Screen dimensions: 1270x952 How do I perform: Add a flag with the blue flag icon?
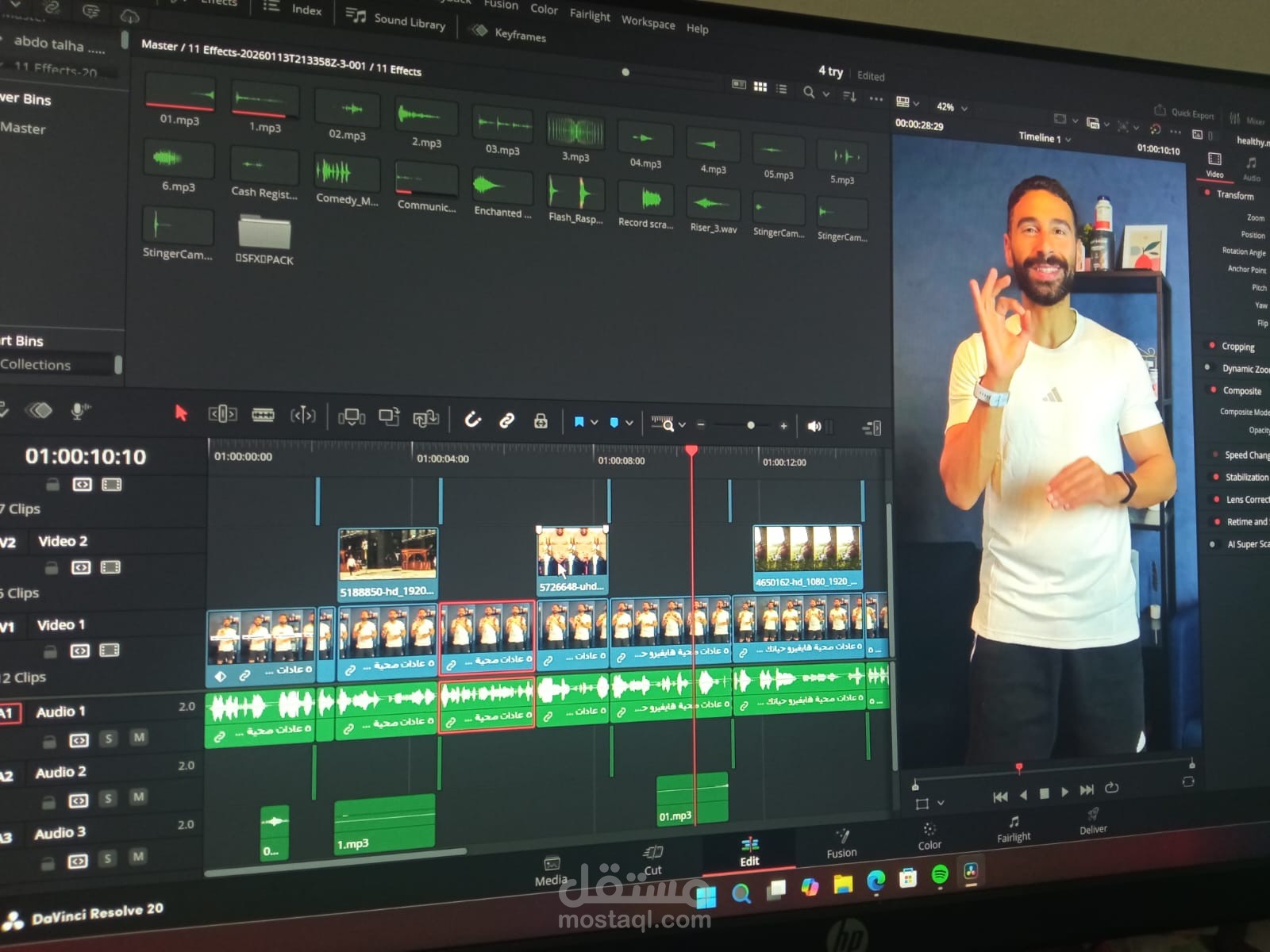click(x=579, y=422)
